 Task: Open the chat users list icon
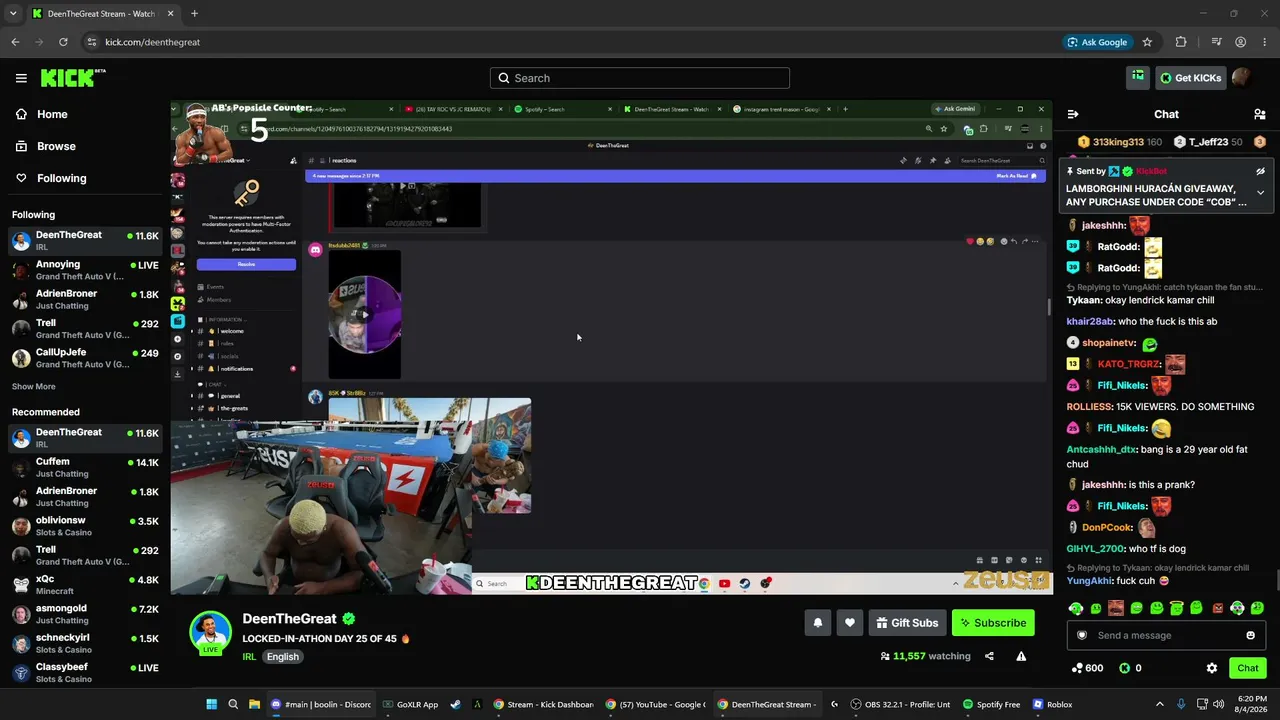[1260, 114]
